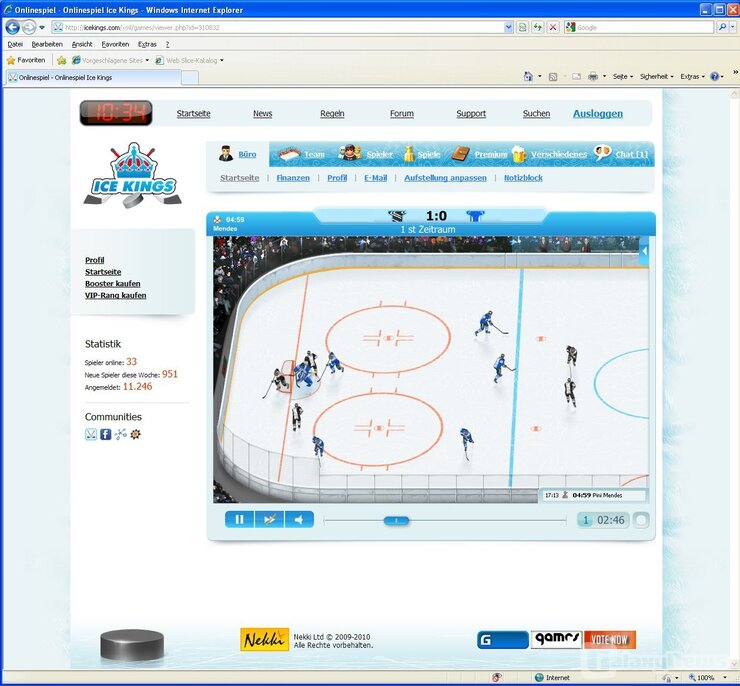Expand the side panel arrow on rink
Screen dimensions: 740x686
[x=644, y=251]
